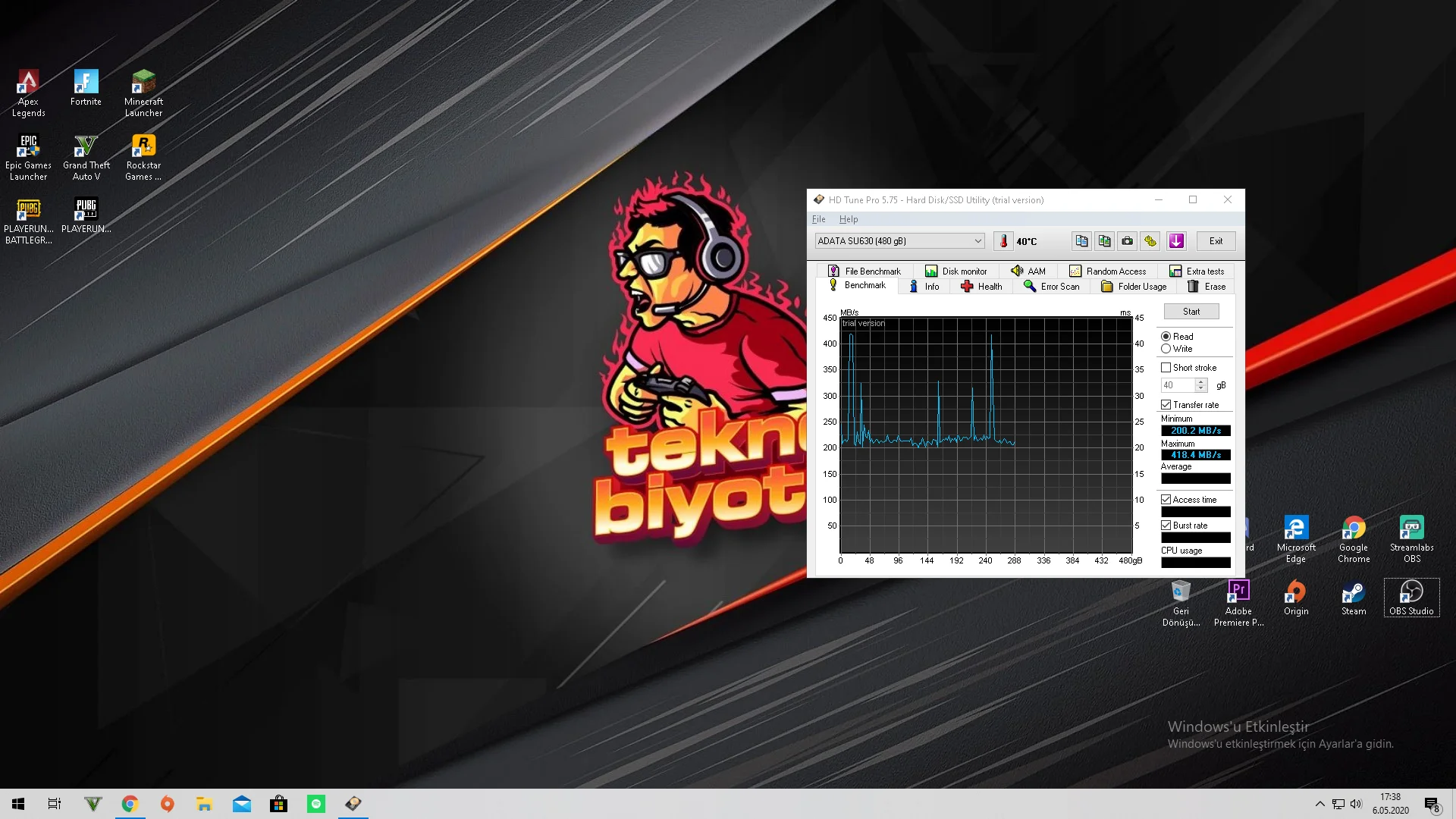Toggle the Transfer rate checkbox
The image size is (1456, 819).
[1166, 405]
